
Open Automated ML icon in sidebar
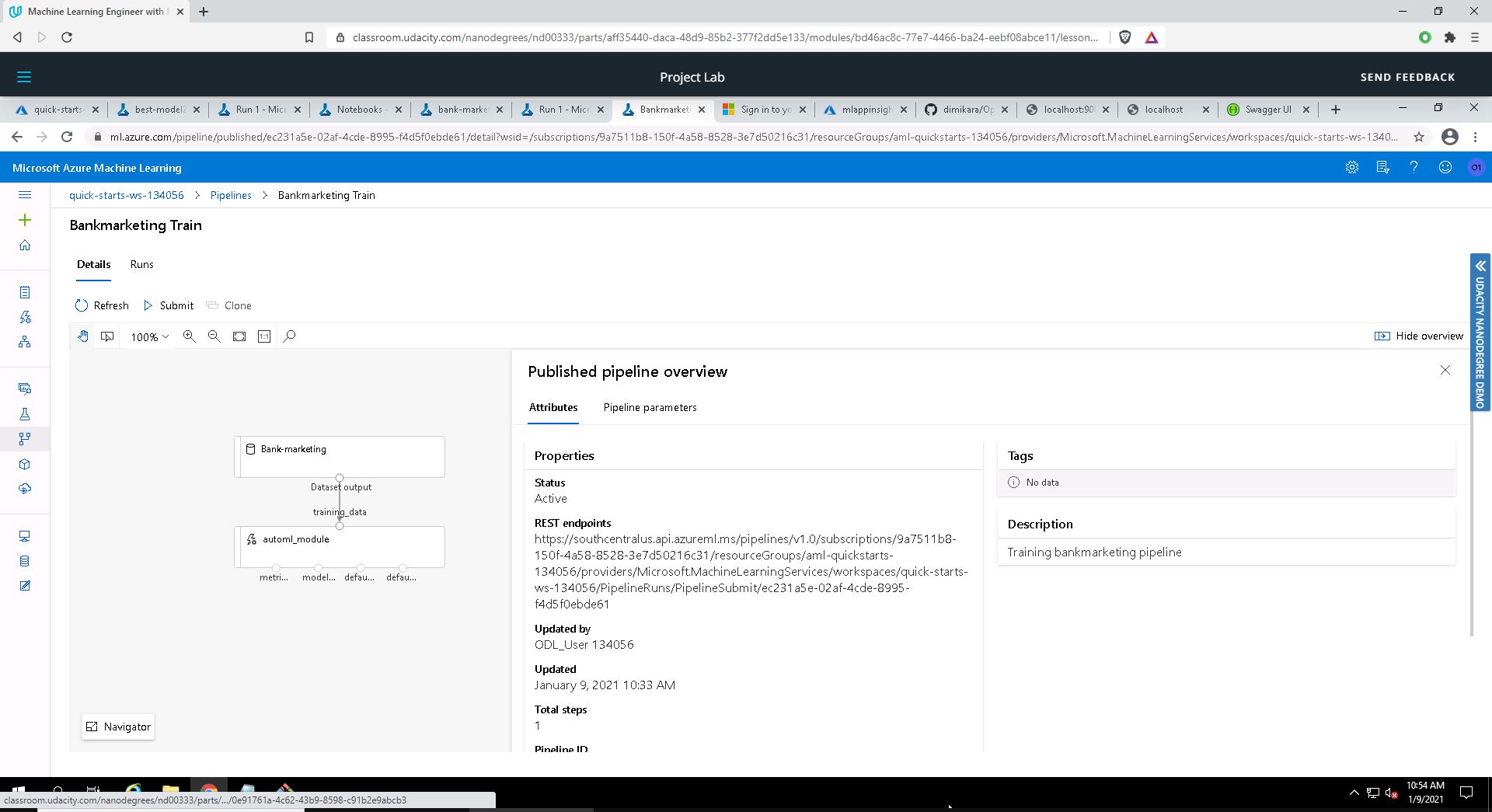(x=25, y=317)
